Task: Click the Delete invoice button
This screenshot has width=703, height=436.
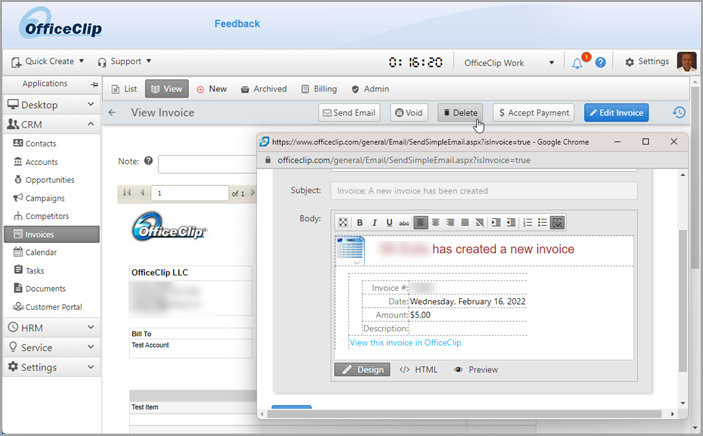Action: tap(460, 113)
